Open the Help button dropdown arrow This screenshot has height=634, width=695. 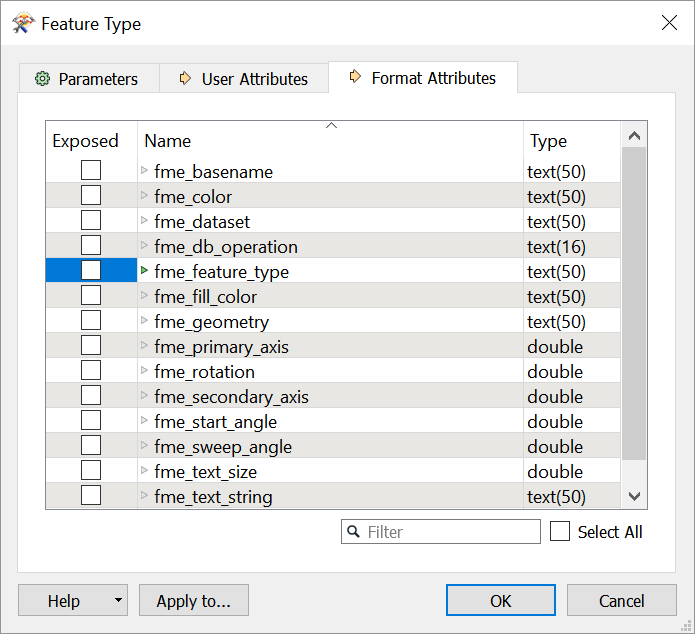pos(118,600)
